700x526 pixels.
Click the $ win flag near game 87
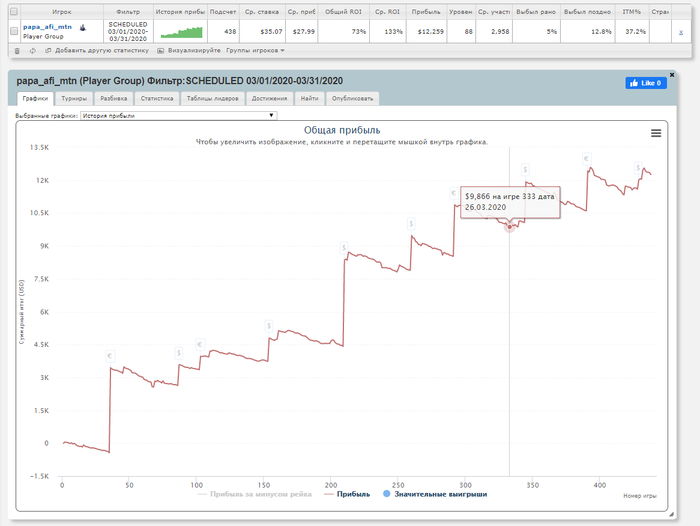click(179, 354)
